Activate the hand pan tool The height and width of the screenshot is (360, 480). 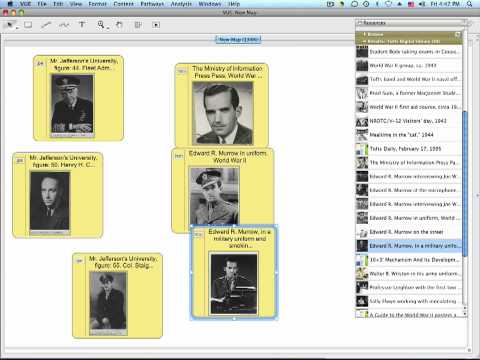click(x=119, y=25)
